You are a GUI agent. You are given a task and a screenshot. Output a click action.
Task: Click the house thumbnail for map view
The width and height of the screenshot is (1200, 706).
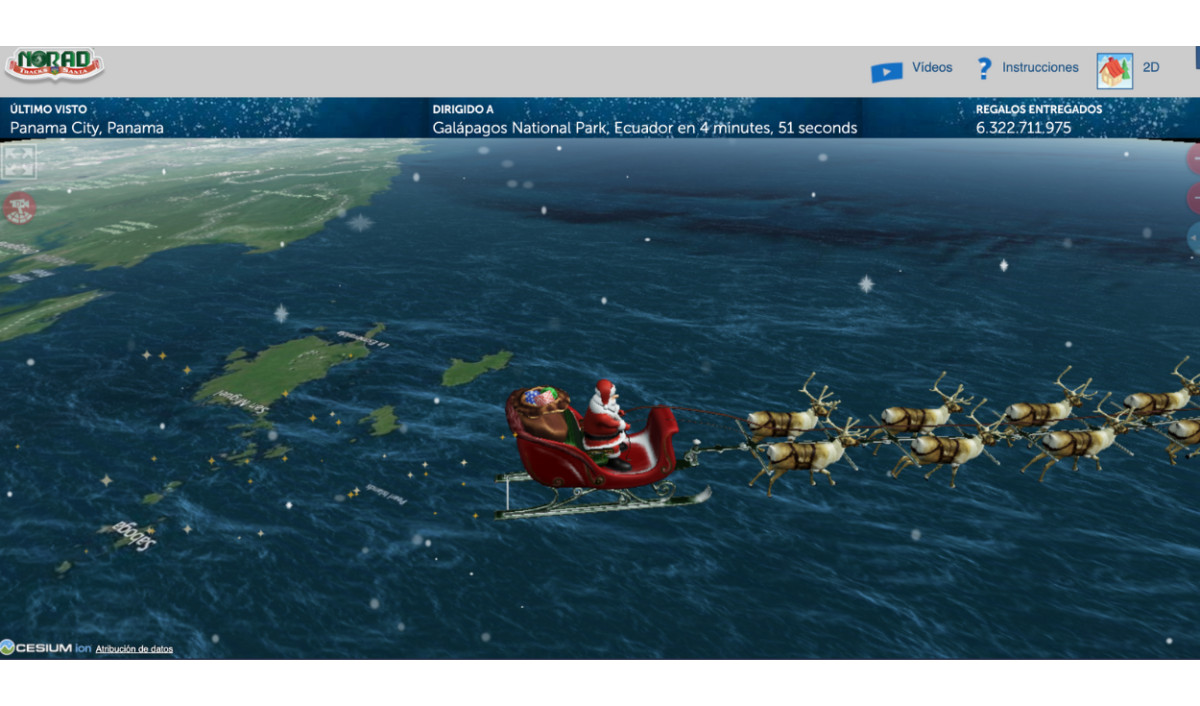coord(1114,70)
